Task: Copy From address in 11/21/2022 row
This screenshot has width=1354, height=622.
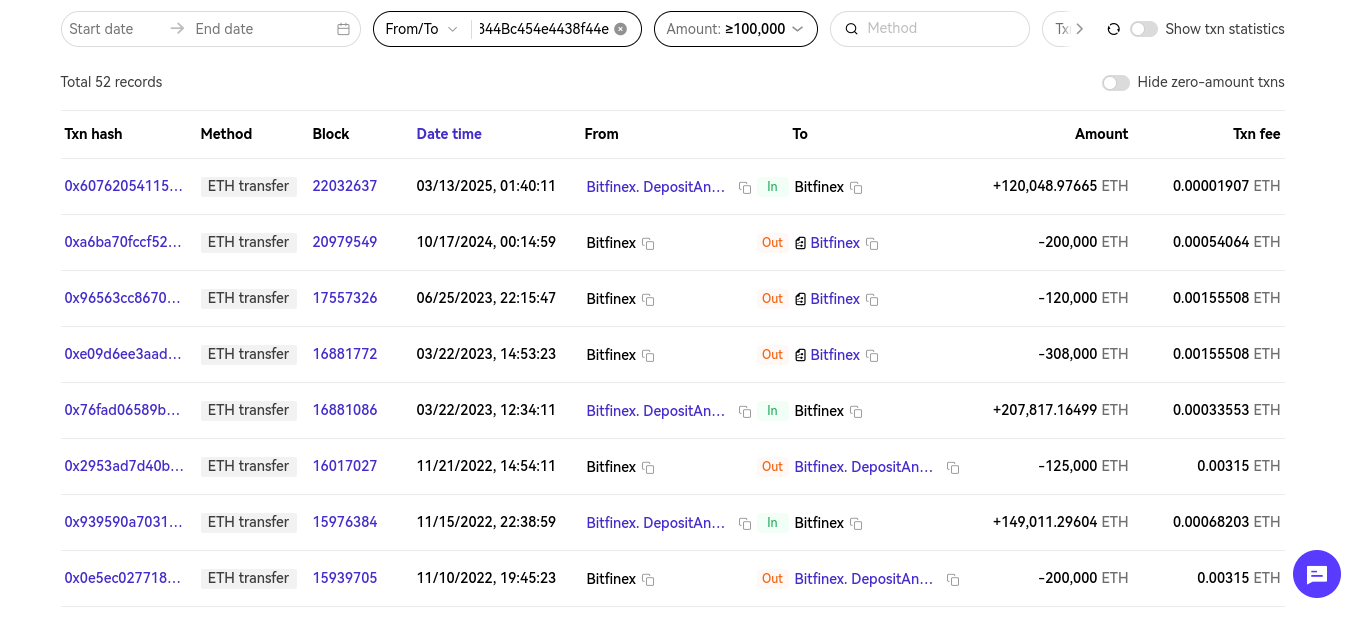Action: coord(648,468)
